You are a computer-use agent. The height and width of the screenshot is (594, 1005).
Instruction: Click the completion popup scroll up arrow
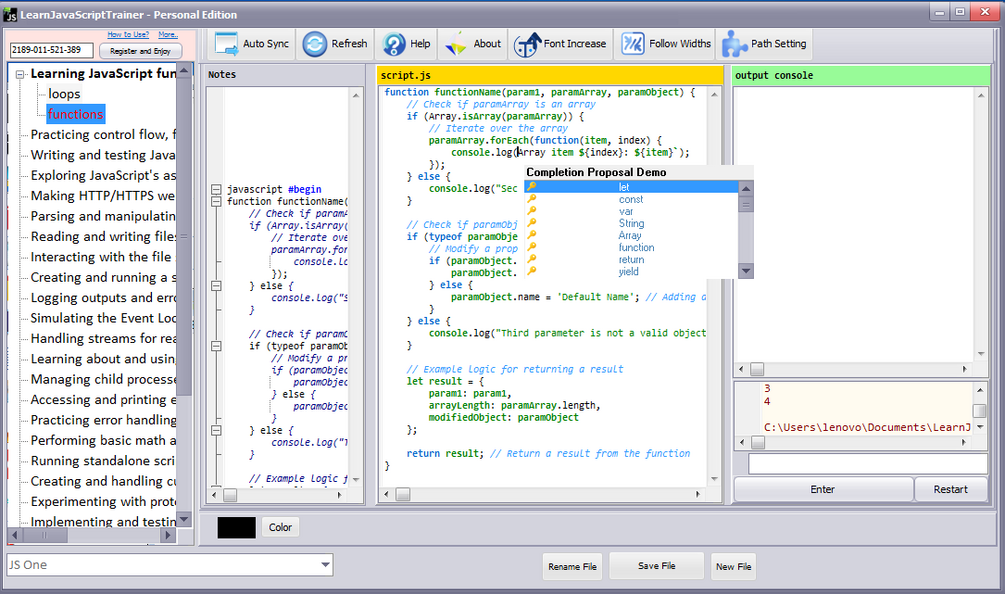pos(745,188)
